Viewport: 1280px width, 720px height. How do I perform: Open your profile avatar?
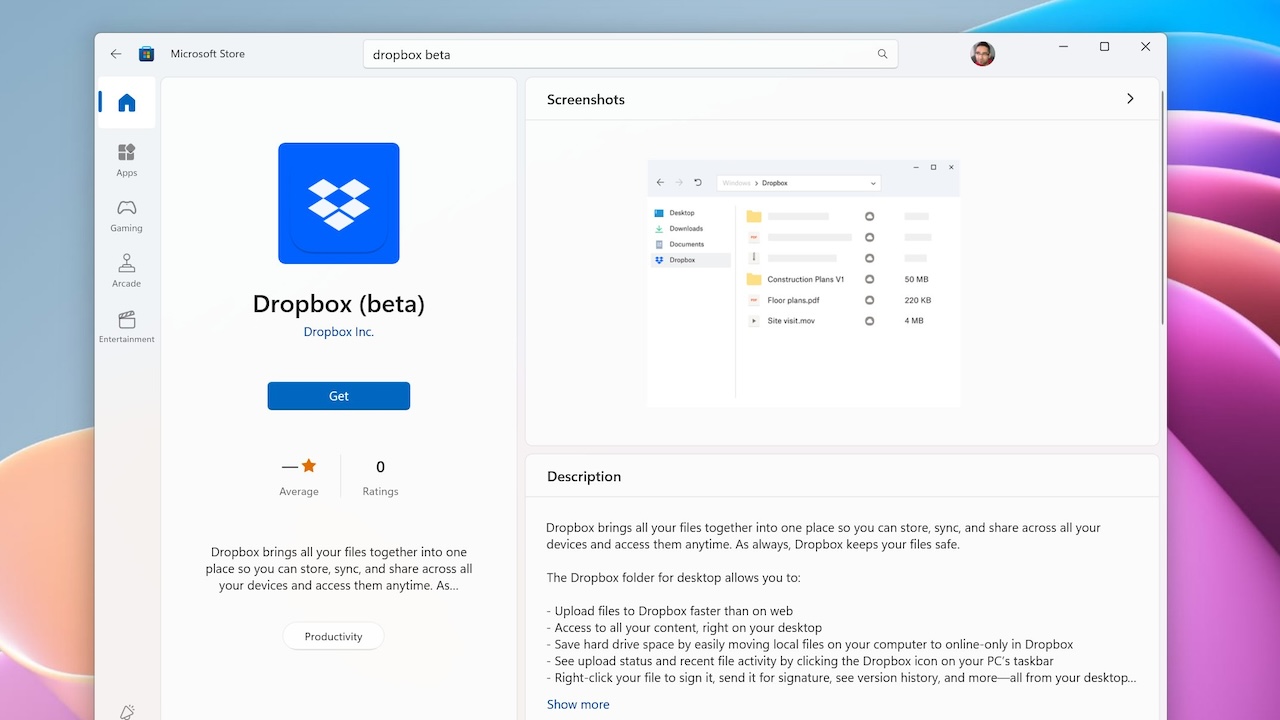click(x=982, y=54)
